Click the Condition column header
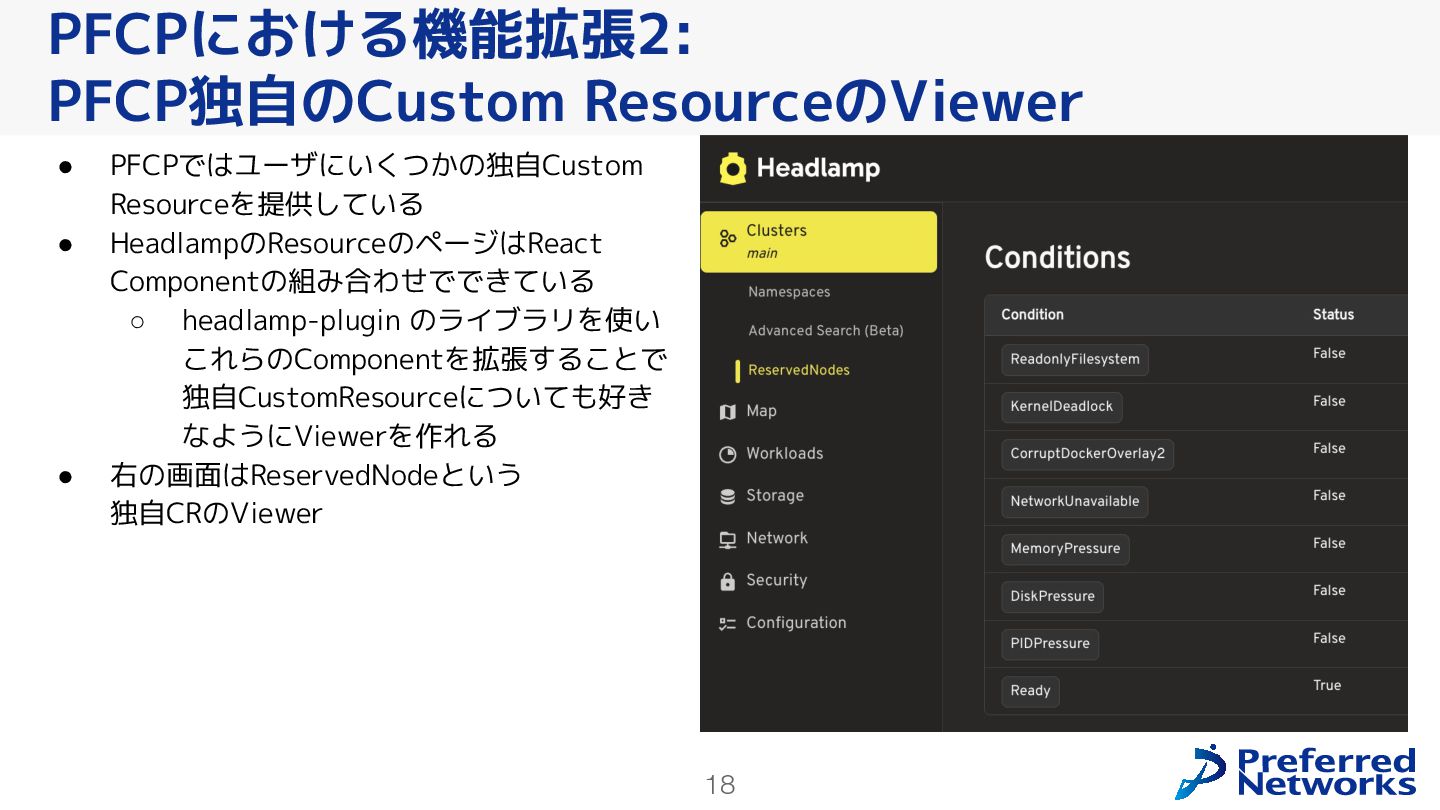 [1032, 314]
